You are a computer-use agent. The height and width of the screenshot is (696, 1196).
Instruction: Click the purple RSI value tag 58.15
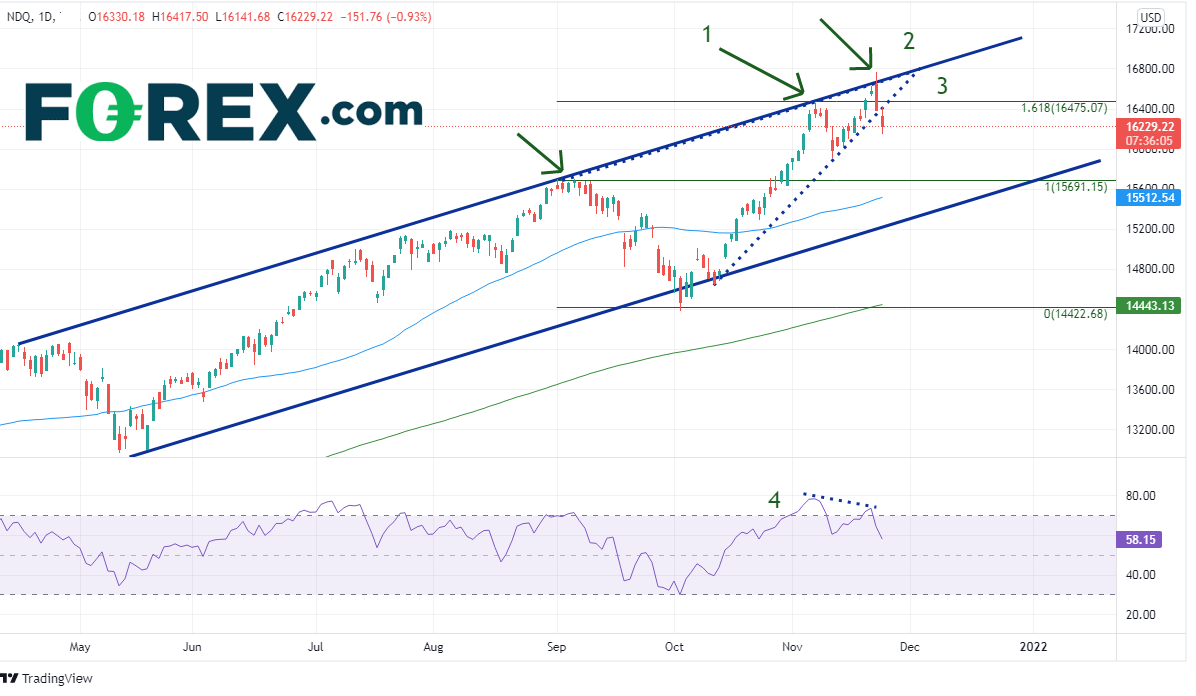point(1137,539)
